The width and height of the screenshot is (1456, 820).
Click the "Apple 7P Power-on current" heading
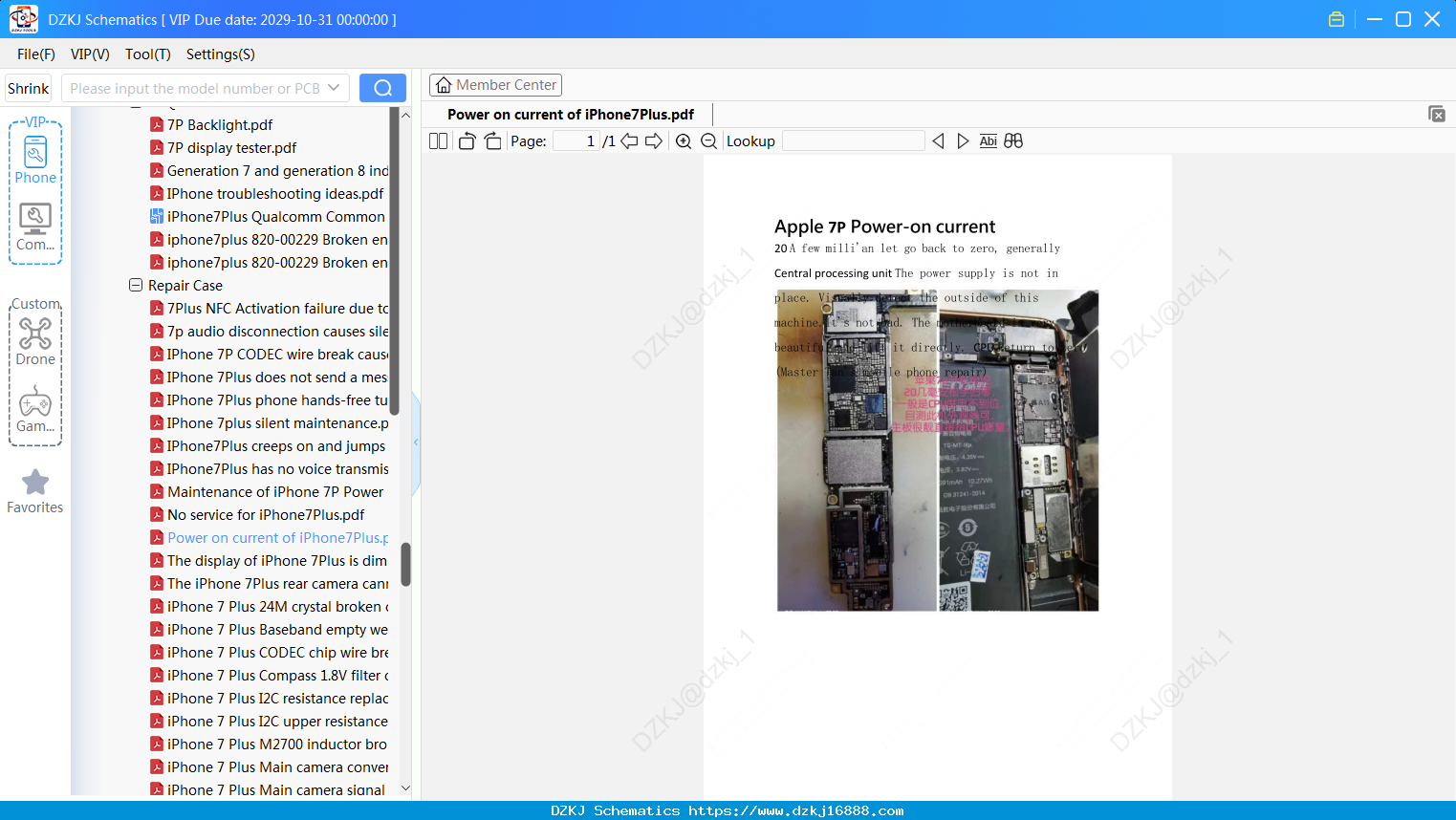884,227
